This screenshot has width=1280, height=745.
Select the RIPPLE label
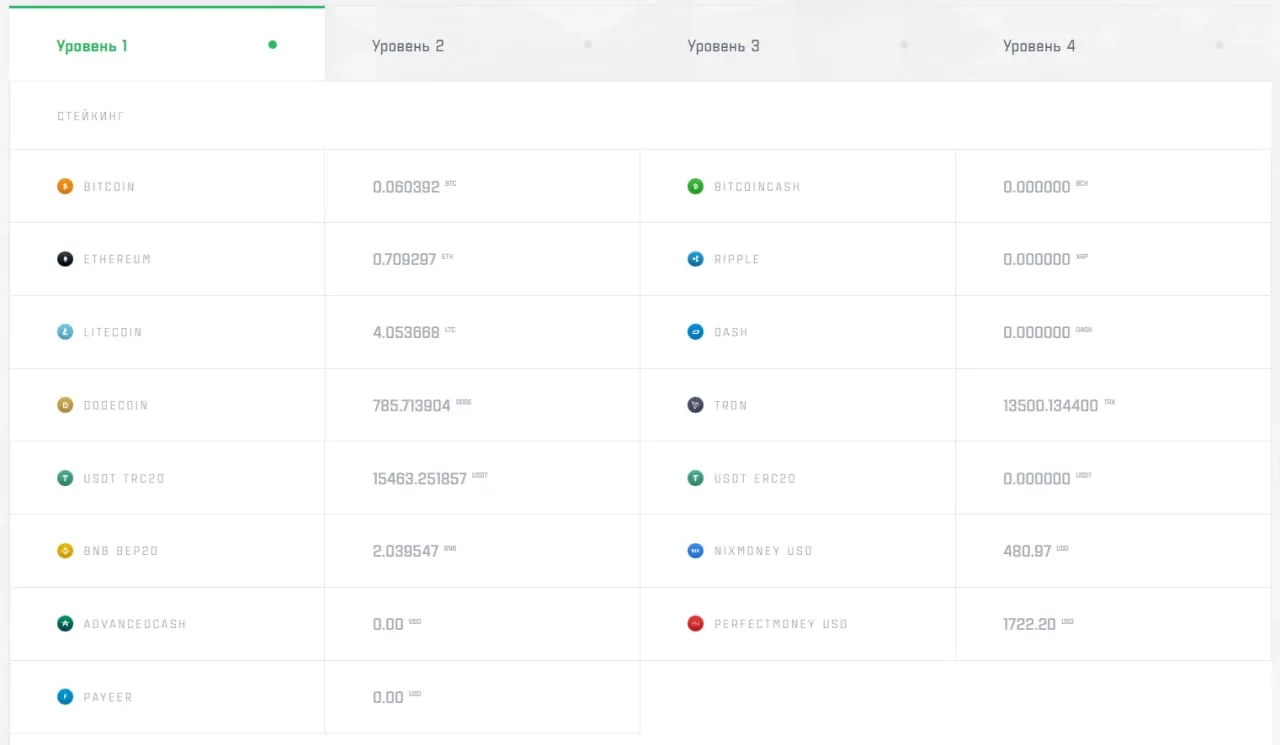click(737, 259)
